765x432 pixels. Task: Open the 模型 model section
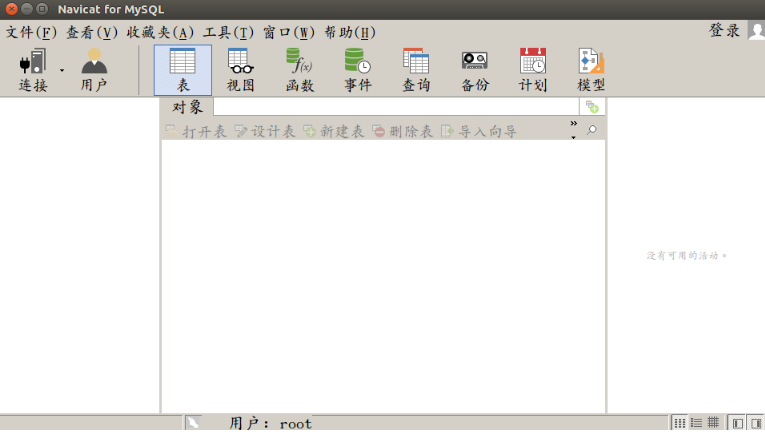pos(591,70)
